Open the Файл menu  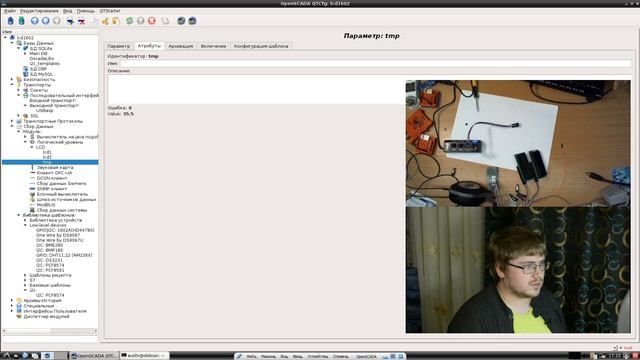point(10,11)
